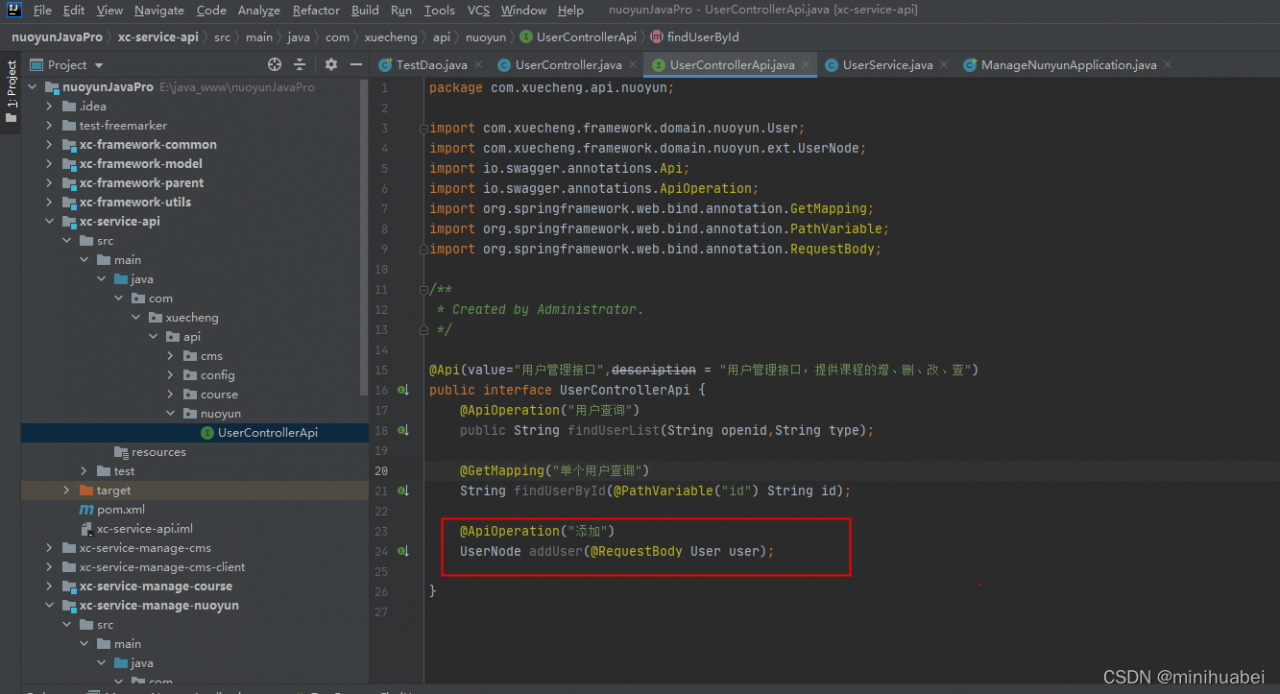This screenshot has width=1280, height=694.
Task: Close the UserController.java tab
Action: 632,65
